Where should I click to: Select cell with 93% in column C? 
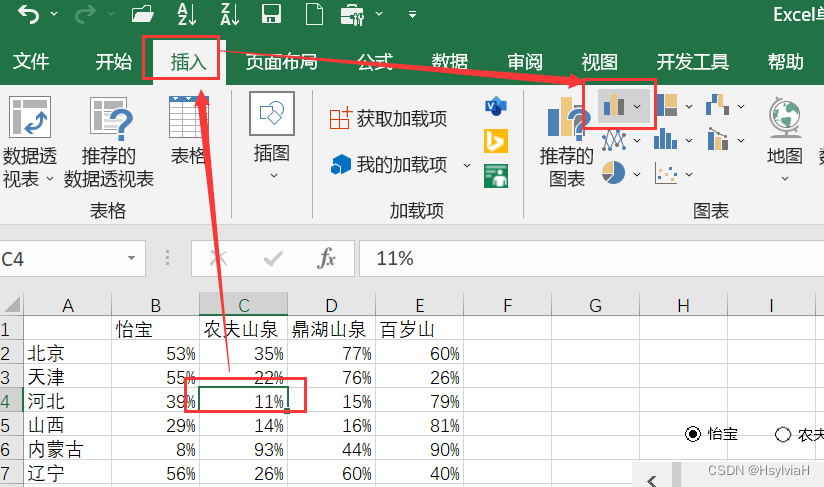pos(243,449)
